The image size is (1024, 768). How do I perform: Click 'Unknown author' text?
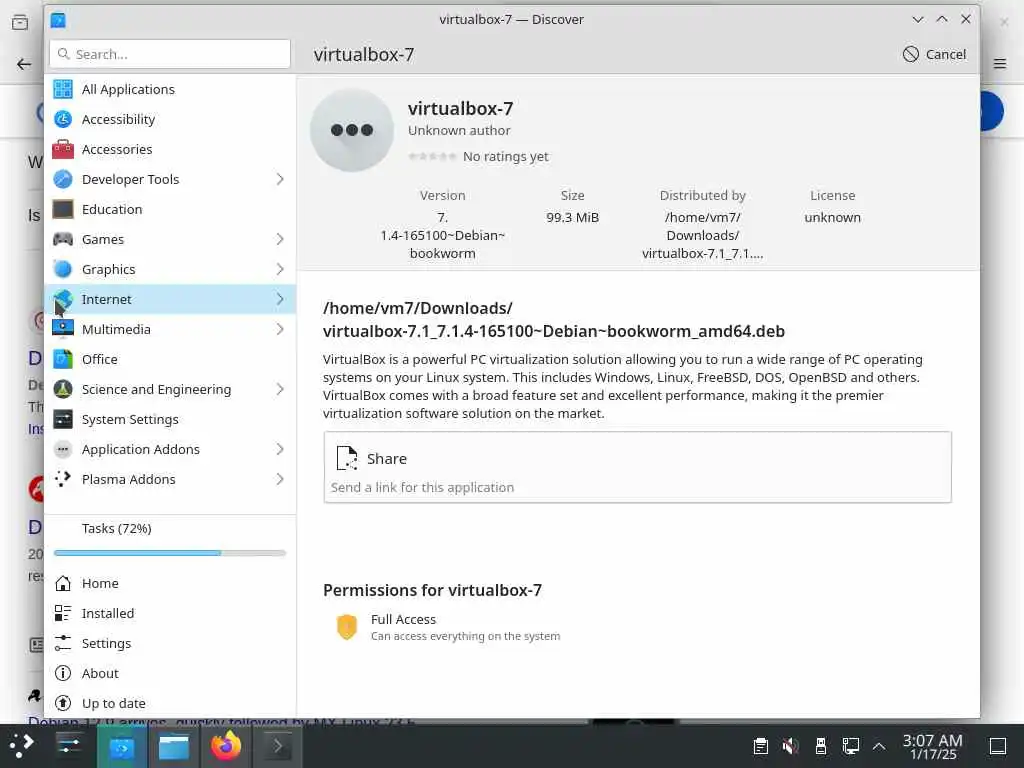tap(459, 131)
